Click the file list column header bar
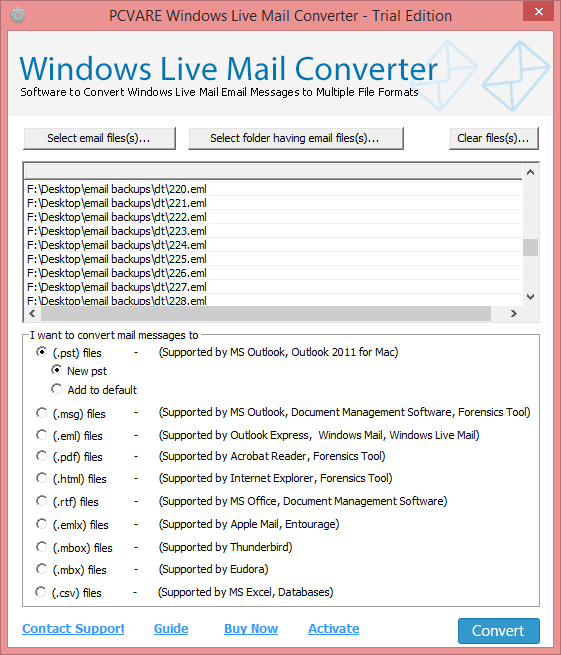 point(273,172)
